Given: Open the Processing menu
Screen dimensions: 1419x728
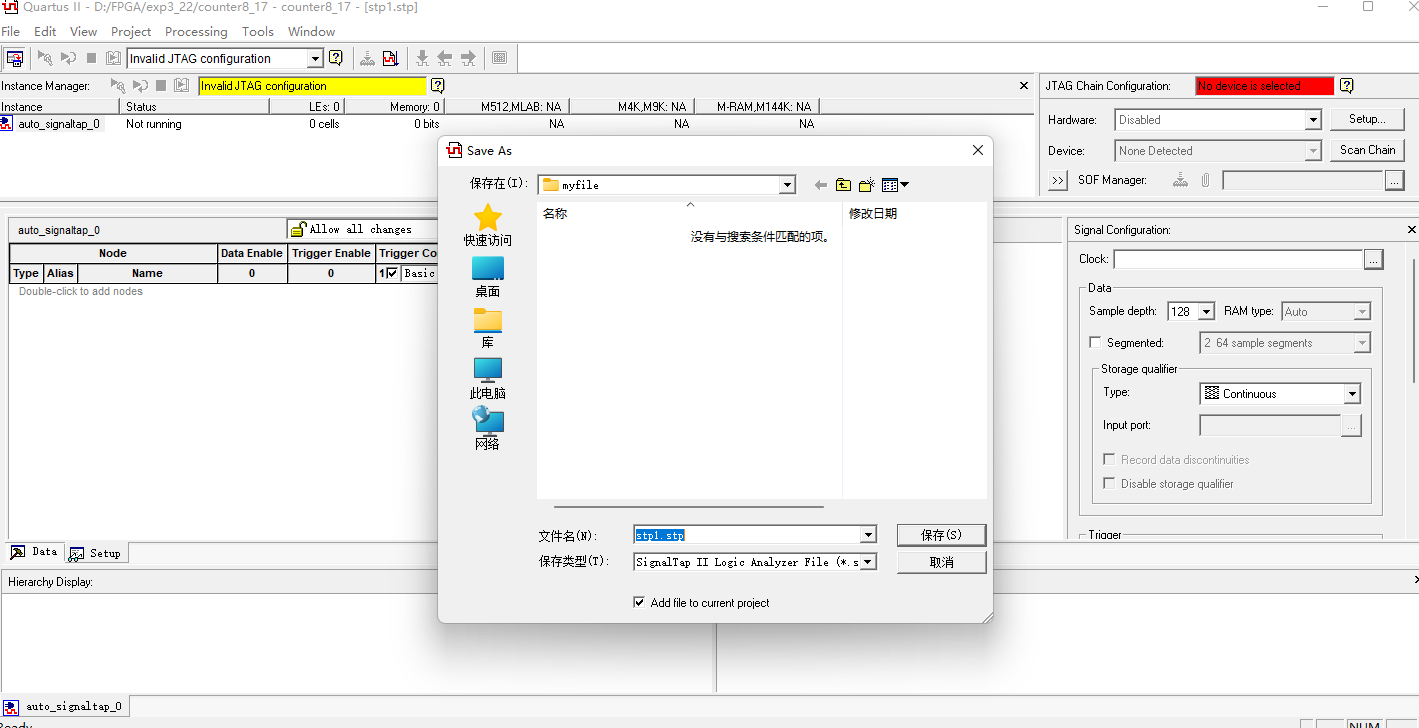Looking at the screenshot, I should pyautogui.click(x=196, y=31).
